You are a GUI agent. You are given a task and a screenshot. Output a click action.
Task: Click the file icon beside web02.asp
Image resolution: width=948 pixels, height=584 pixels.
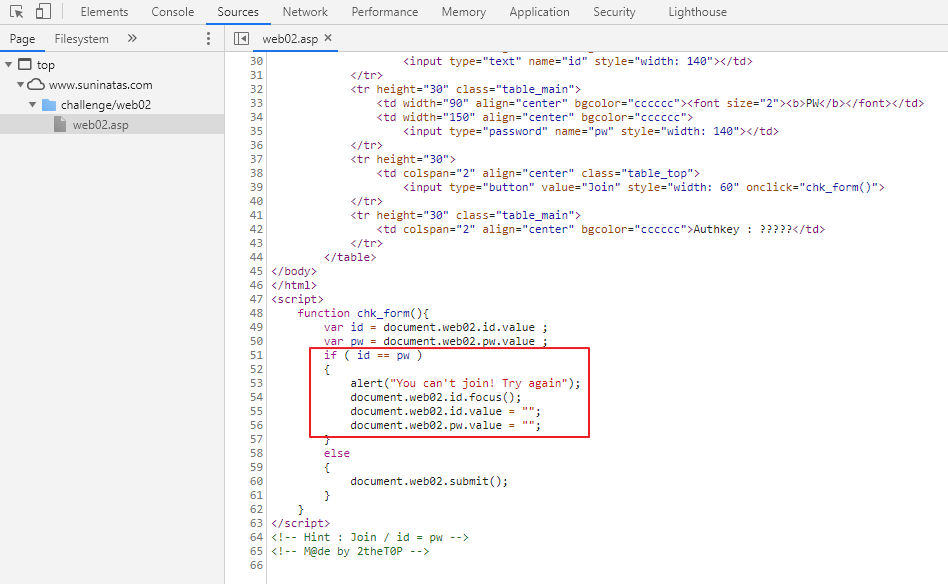point(60,124)
